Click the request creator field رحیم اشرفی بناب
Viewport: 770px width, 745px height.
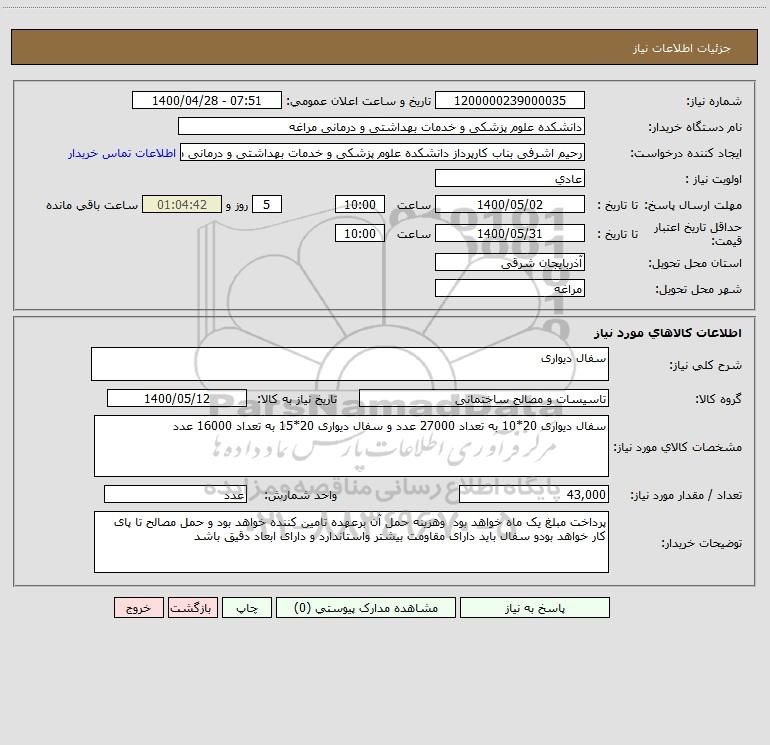pos(383,152)
